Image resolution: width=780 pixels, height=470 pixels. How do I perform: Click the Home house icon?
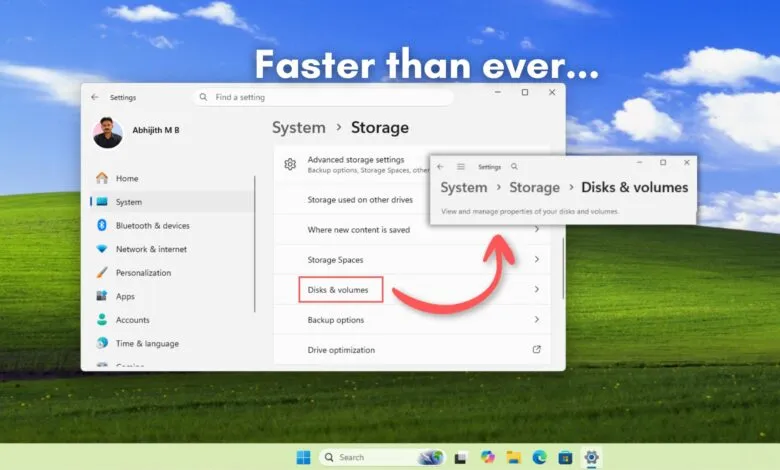tap(102, 178)
